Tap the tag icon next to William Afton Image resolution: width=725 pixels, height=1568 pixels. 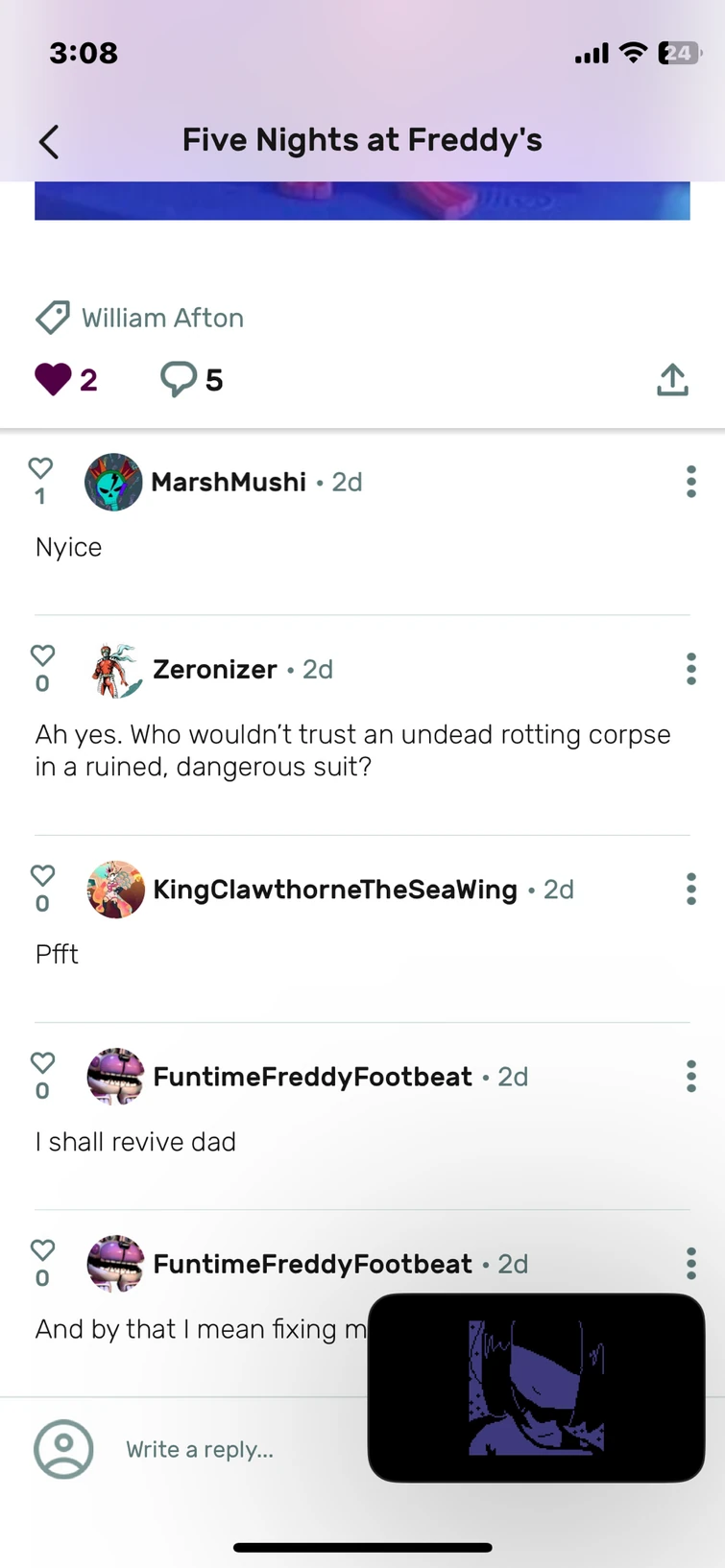(x=54, y=317)
